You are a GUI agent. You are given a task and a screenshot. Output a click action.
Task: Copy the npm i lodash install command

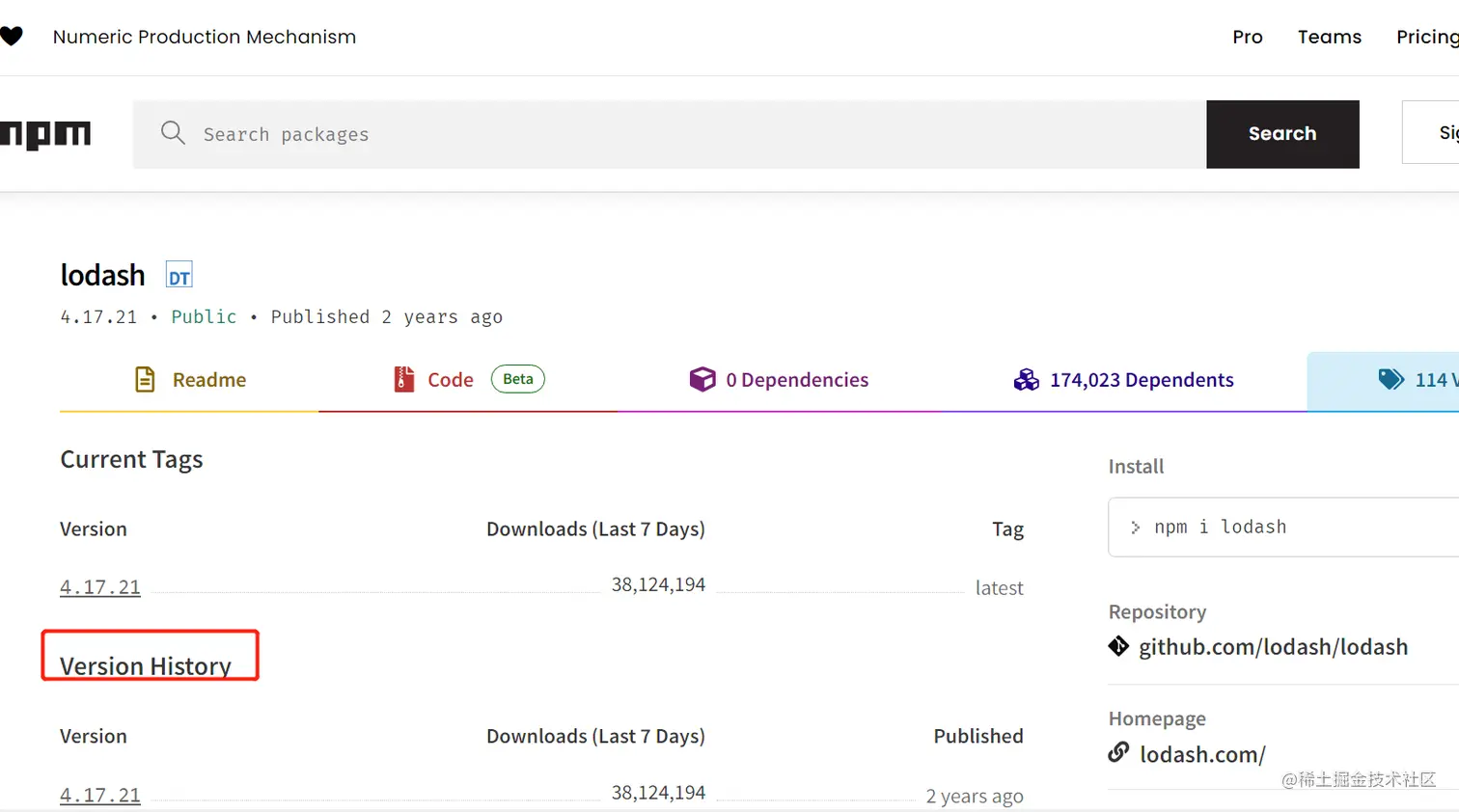(1283, 527)
